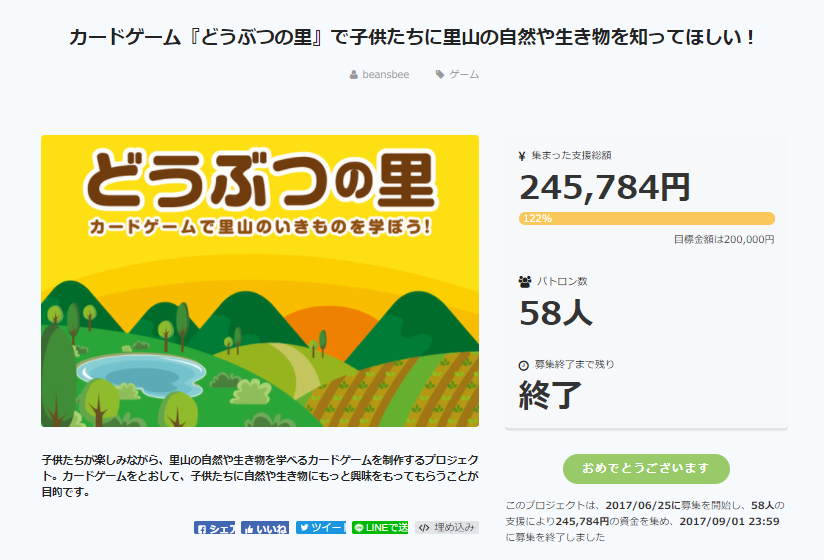
Task: Open the ゲーム category link
Action: point(464,75)
